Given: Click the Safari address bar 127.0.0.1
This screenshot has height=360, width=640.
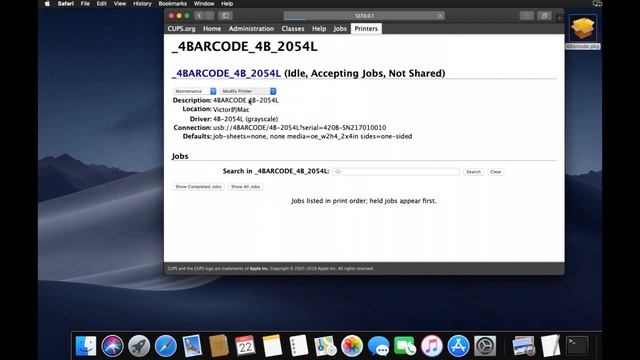Looking at the screenshot, I should pyautogui.click(x=364, y=16).
